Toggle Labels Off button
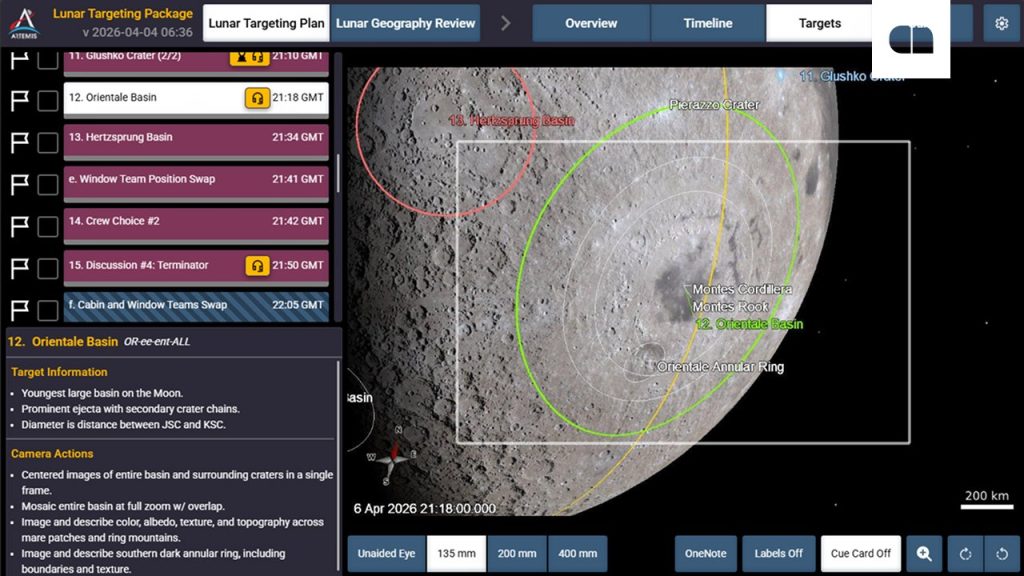 (x=778, y=554)
